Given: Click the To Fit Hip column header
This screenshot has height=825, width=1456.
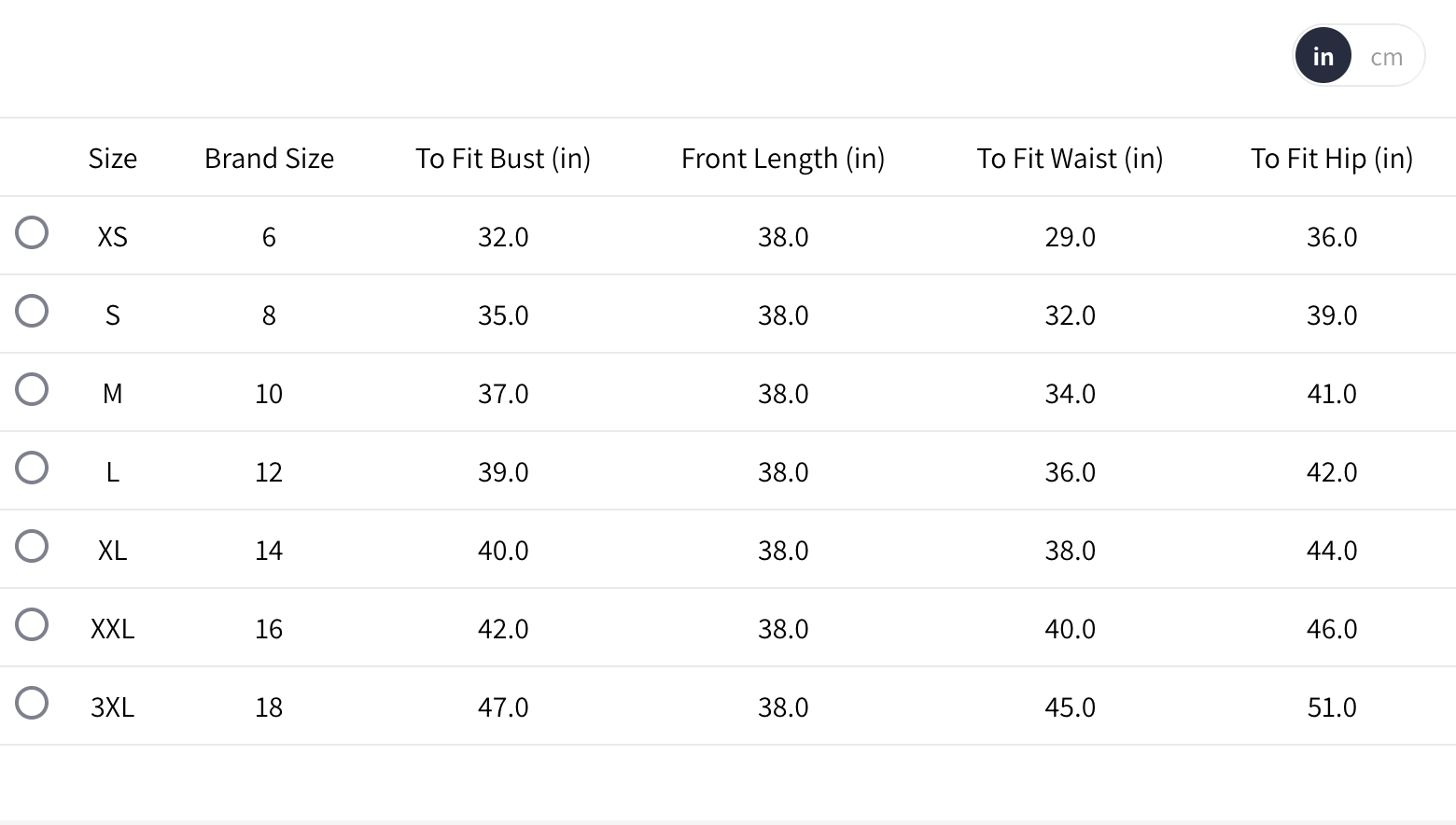Looking at the screenshot, I should click(x=1332, y=159).
